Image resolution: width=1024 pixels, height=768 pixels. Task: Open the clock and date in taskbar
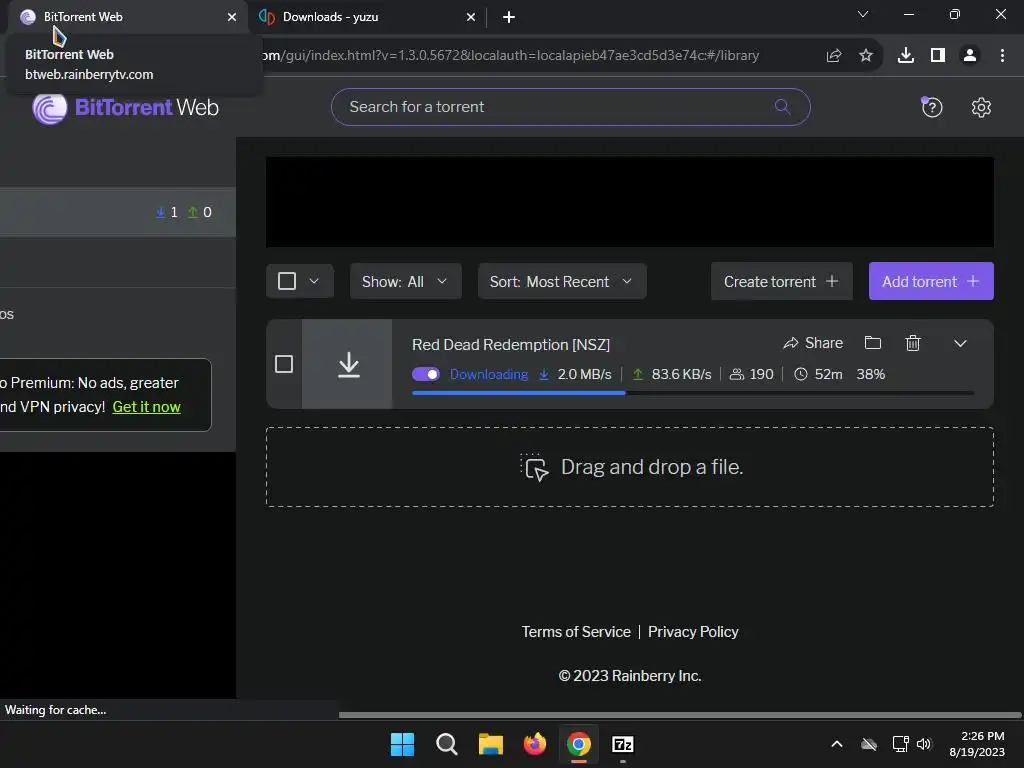tap(977, 744)
